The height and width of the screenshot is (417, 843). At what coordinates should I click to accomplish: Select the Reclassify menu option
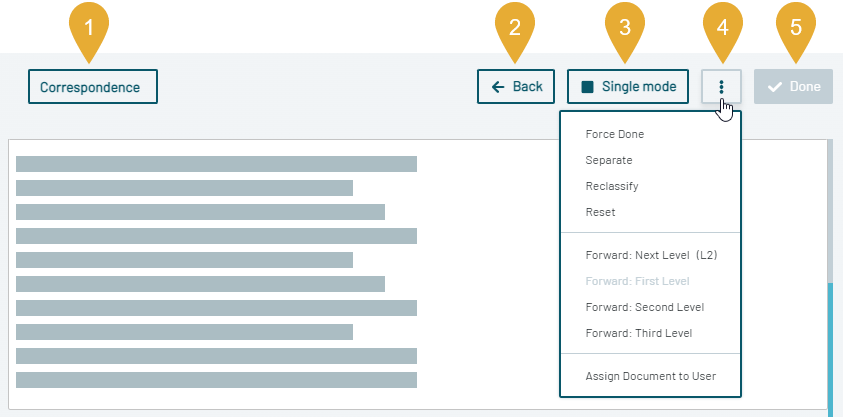coord(612,186)
